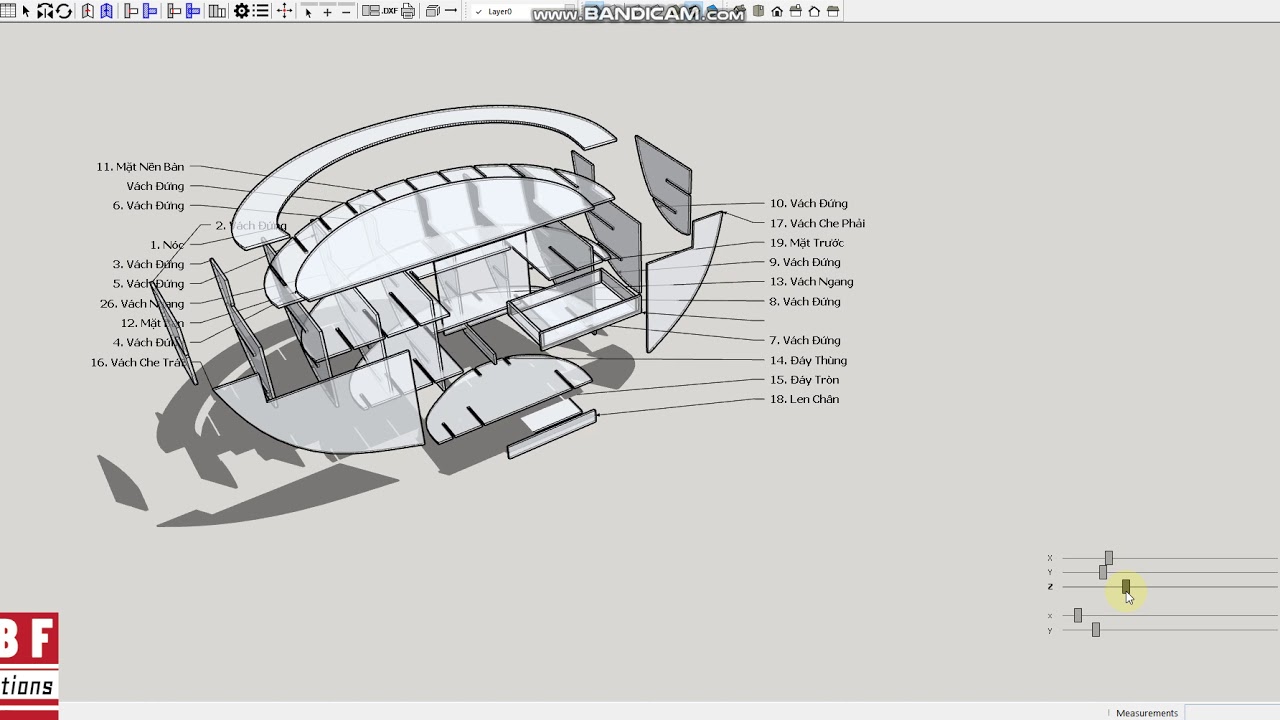Click the '11. Mặt Nền Bàn' label
Viewport: 1280px width, 720px height.
[x=140, y=167]
